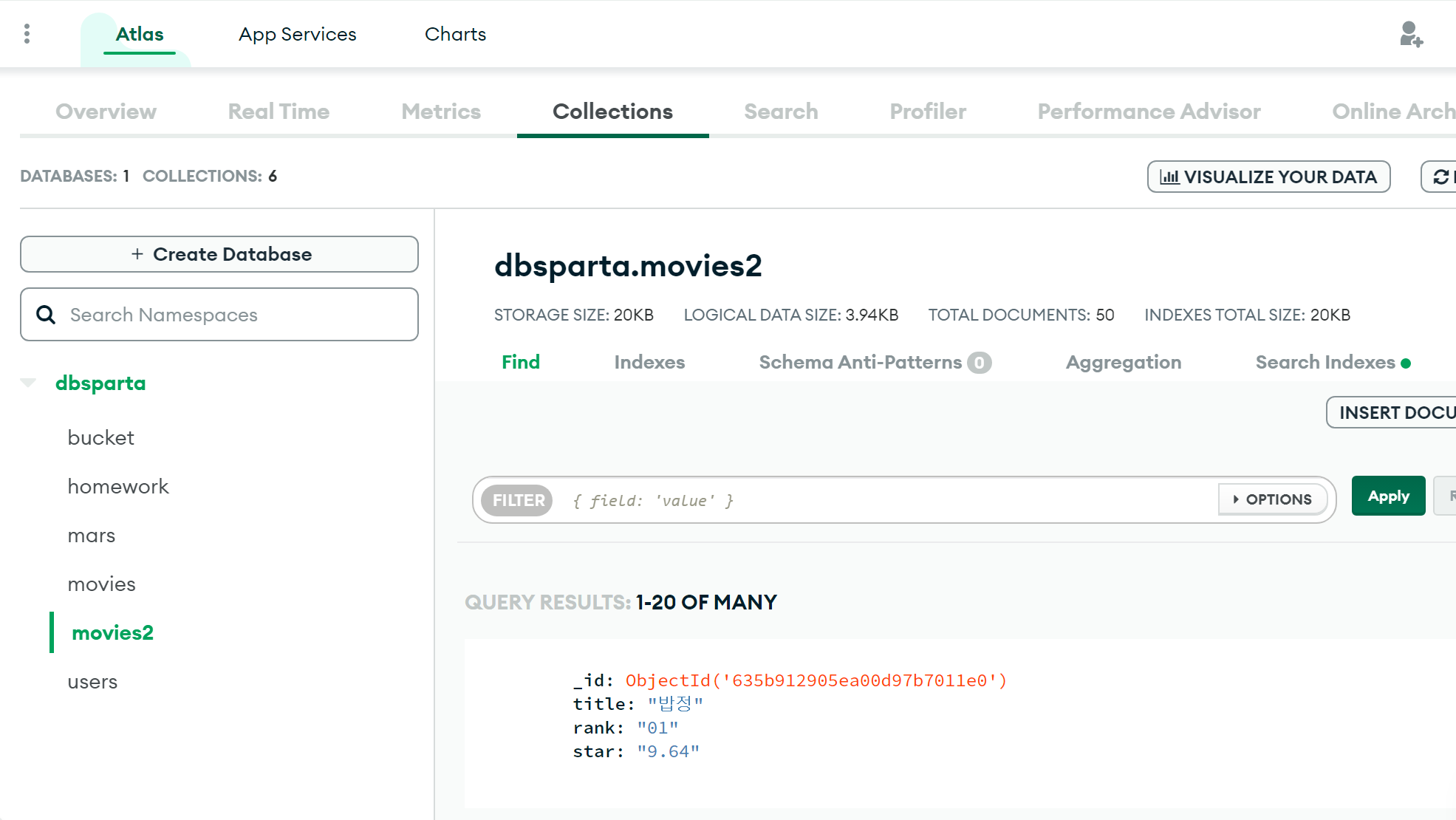
Task: Go to the Profiler tab
Action: (x=928, y=112)
